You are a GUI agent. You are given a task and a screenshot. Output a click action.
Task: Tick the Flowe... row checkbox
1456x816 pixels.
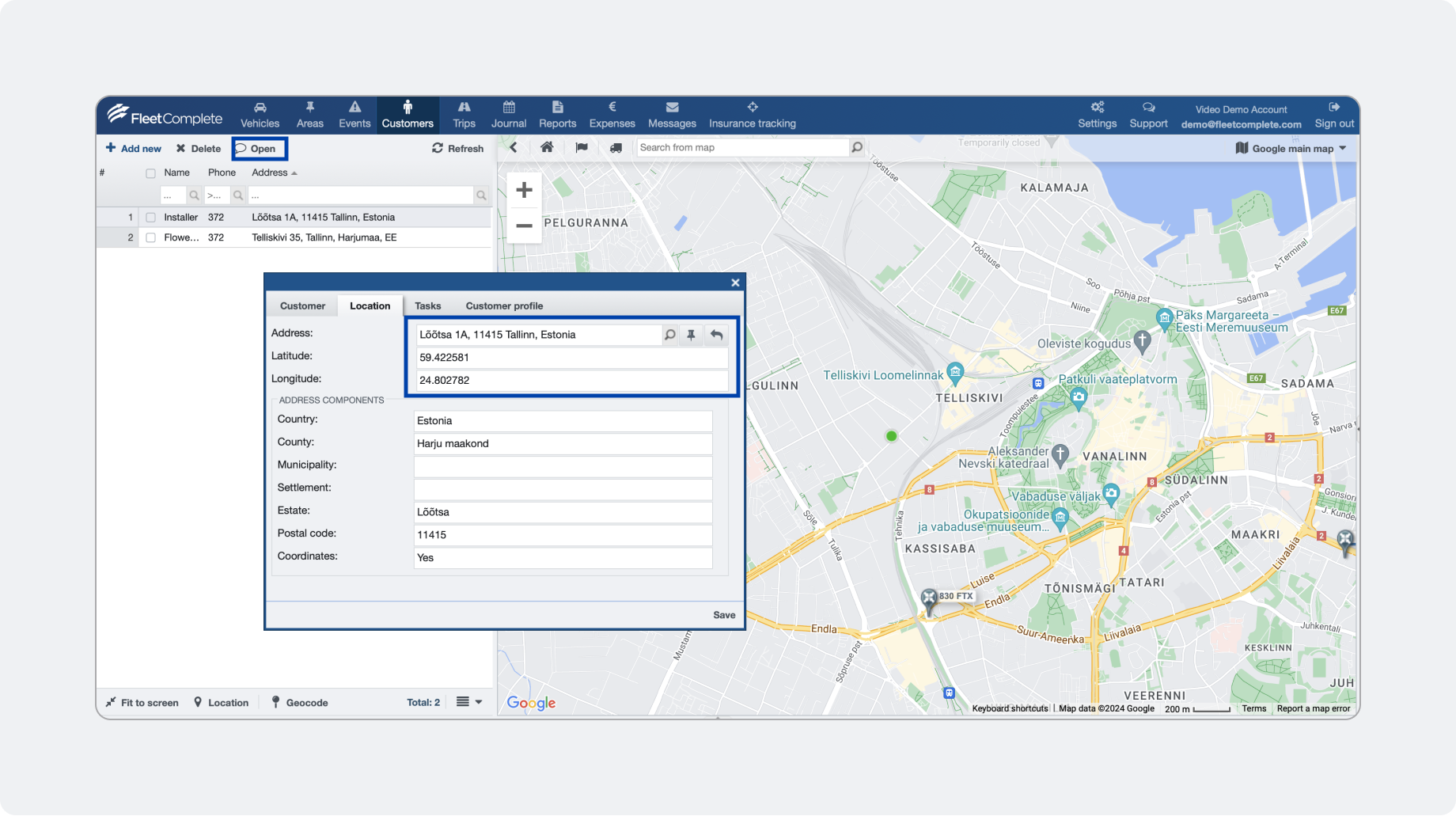coord(150,237)
